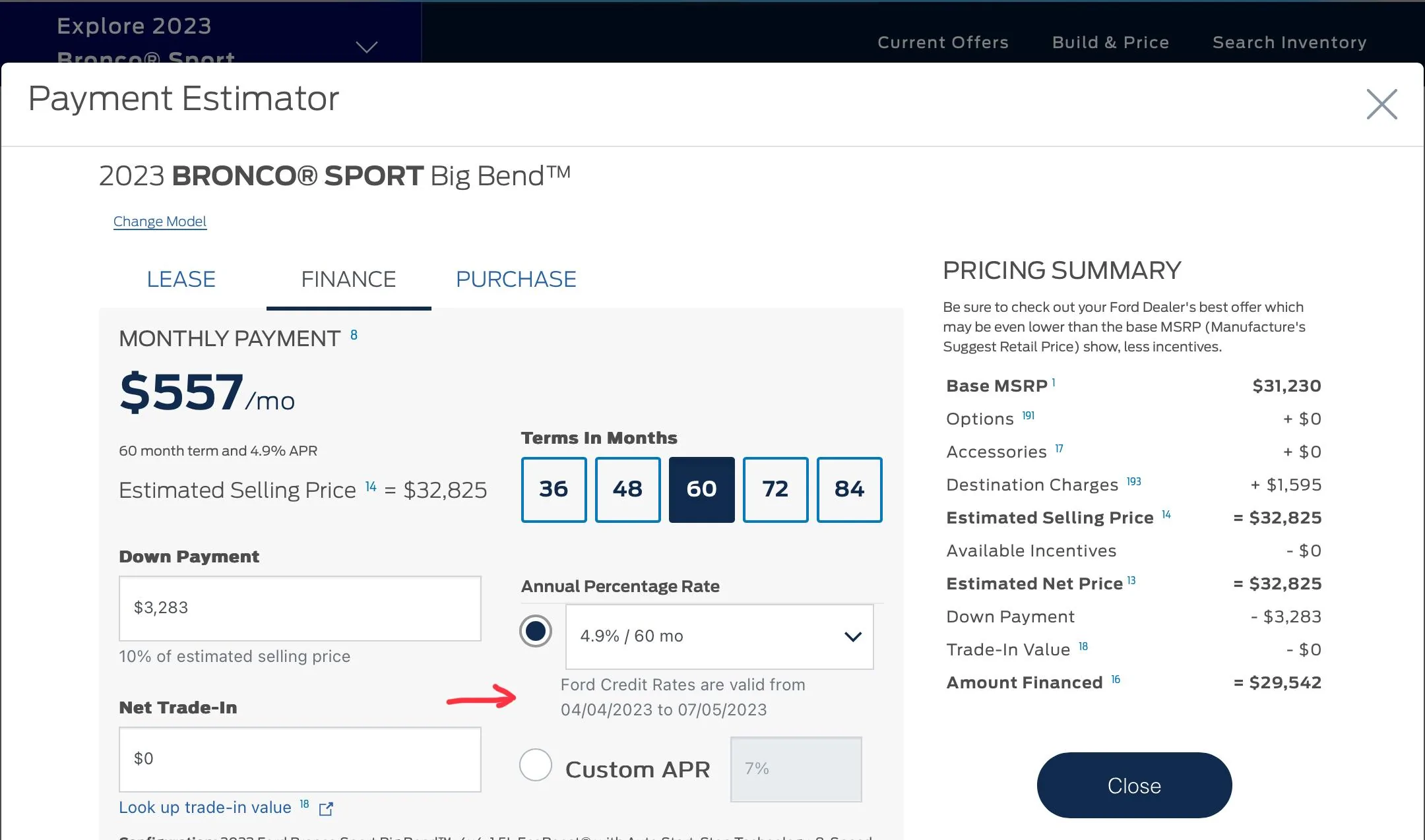Click the Down Payment summary value - $3,283
The height and width of the screenshot is (840, 1425).
[1286, 616]
